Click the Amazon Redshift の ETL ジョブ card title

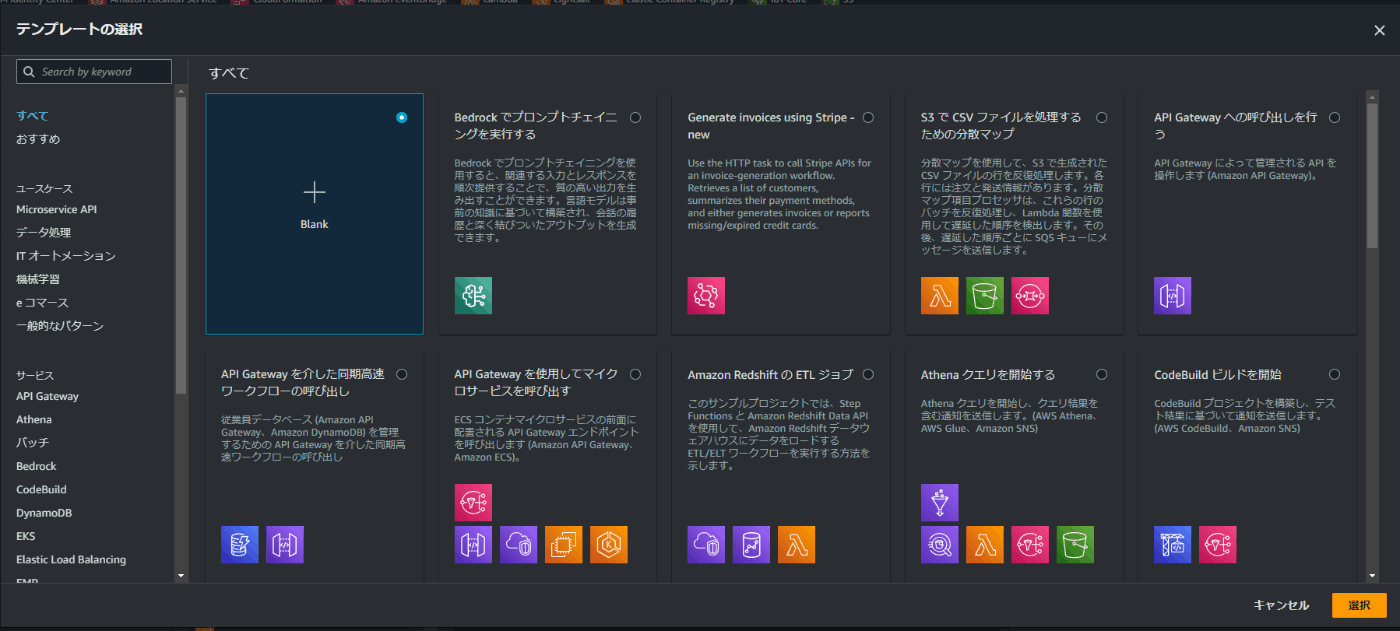click(x=770, y=375)
